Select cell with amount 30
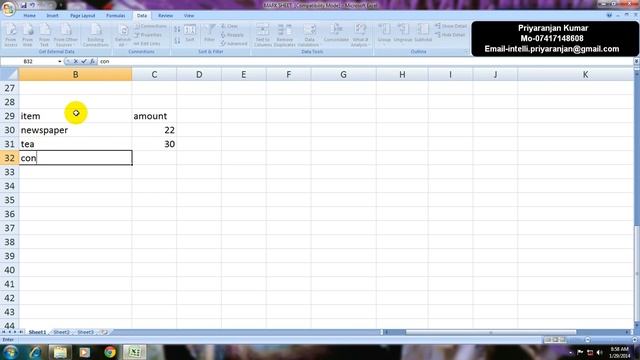This screenshot has height=360, width=640. pos(154,144)
